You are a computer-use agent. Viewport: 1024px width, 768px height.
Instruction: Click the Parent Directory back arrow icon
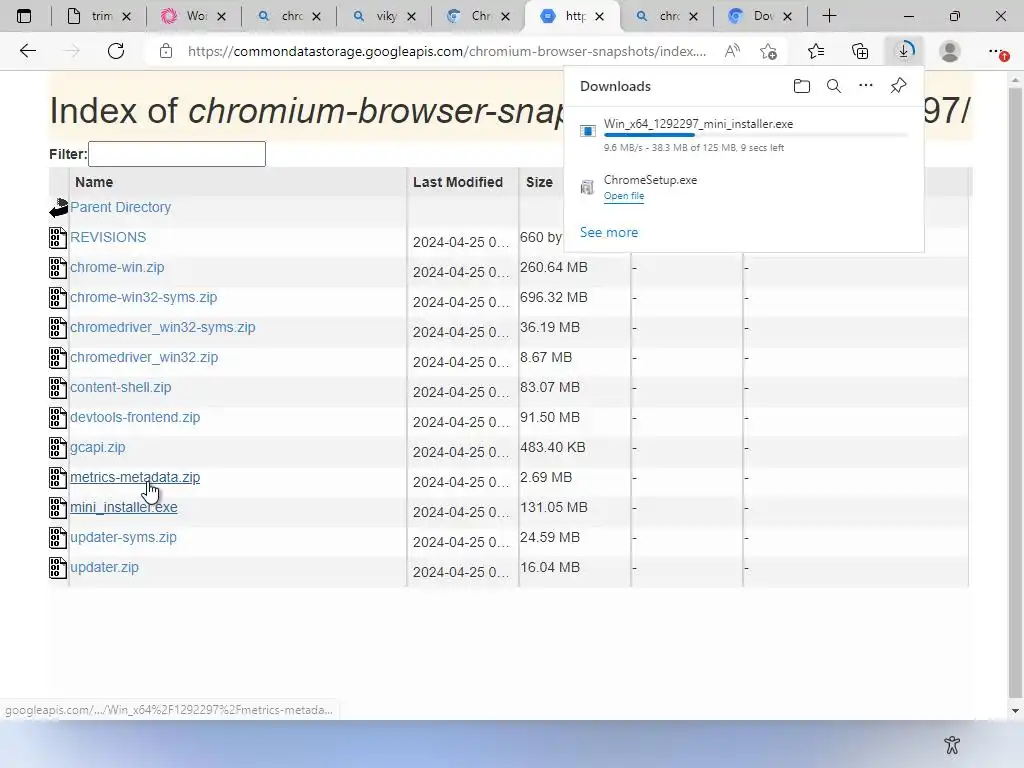(59, 208)
